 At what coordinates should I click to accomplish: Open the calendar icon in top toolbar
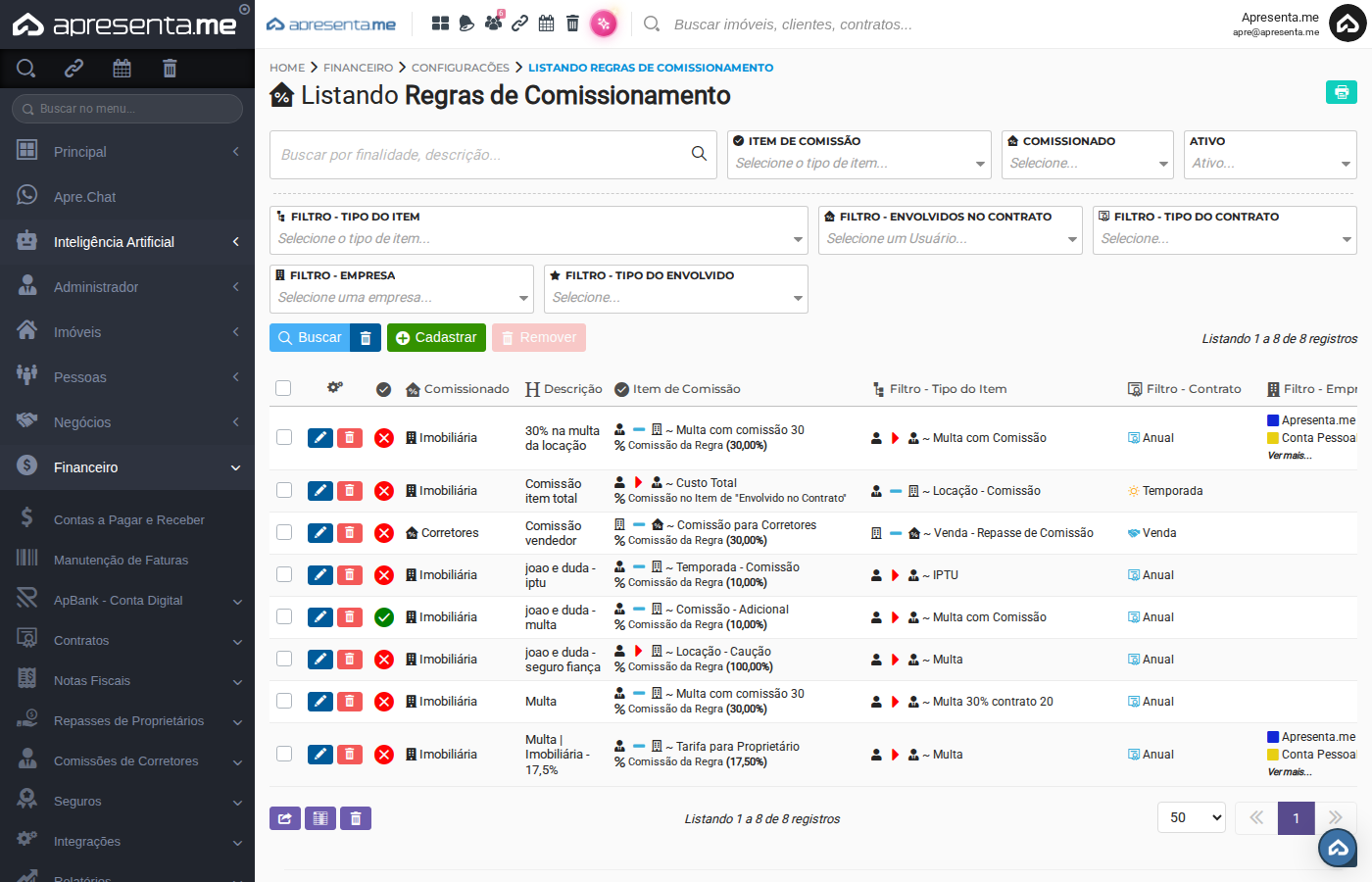click(547, 23)
